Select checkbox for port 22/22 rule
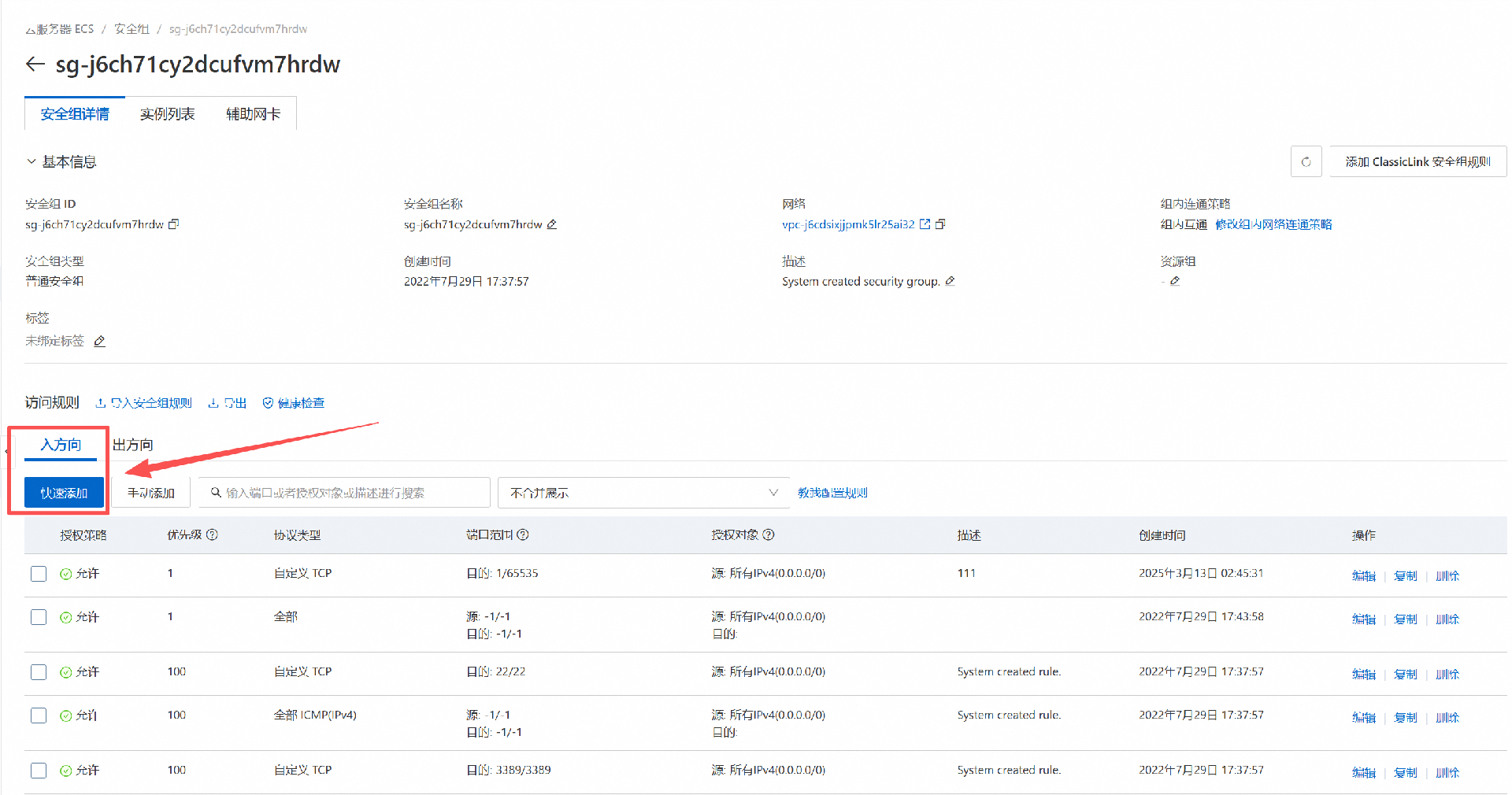Screen dimensions: 1512x795 click(39, 672)
